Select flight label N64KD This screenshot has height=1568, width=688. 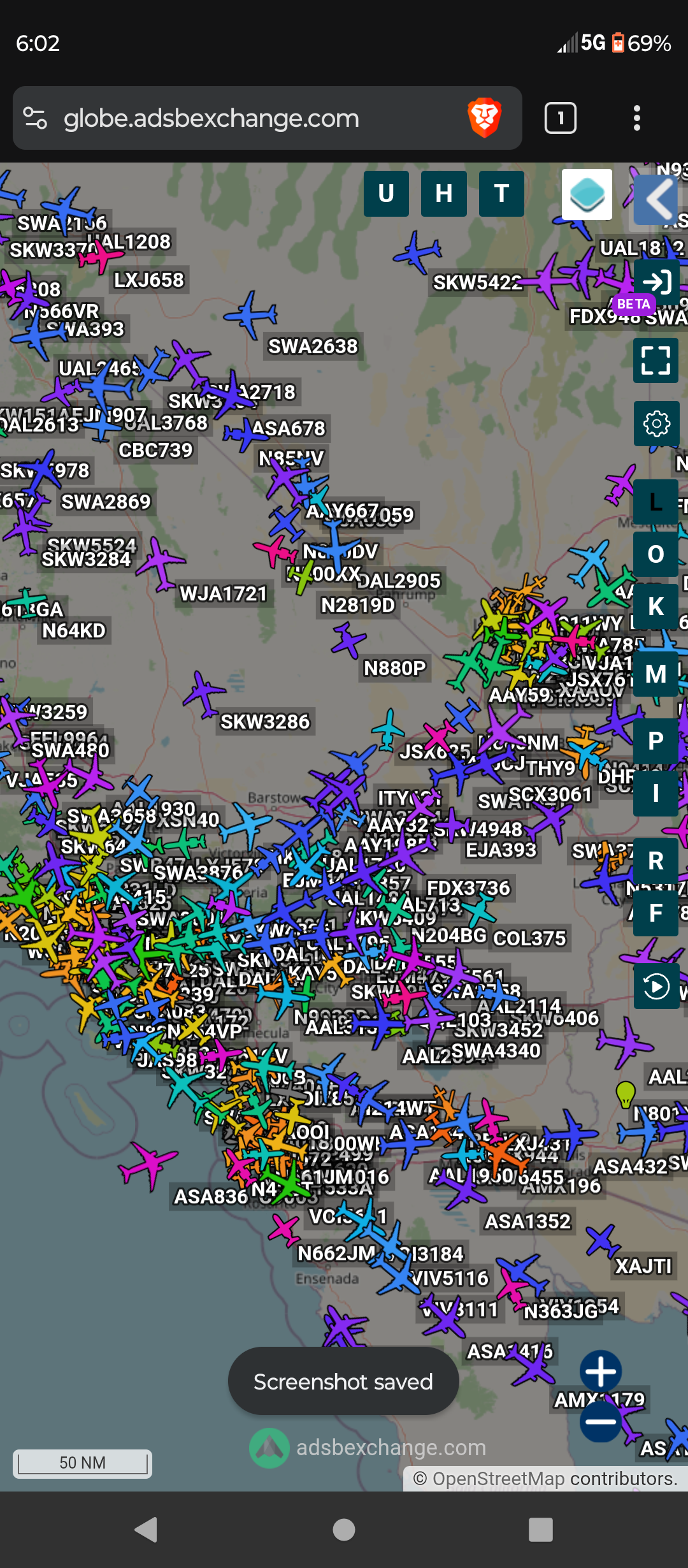click(73, 630)
